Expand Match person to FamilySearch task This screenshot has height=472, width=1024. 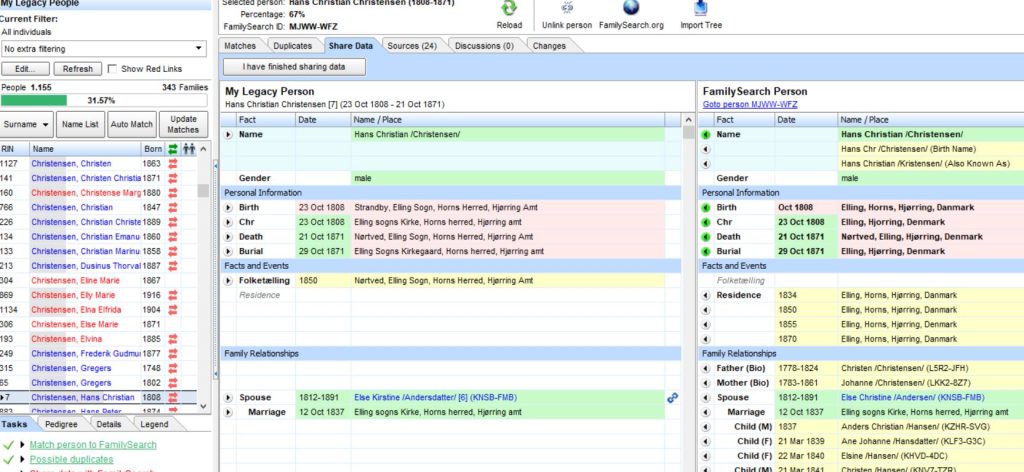click(22, 445)
